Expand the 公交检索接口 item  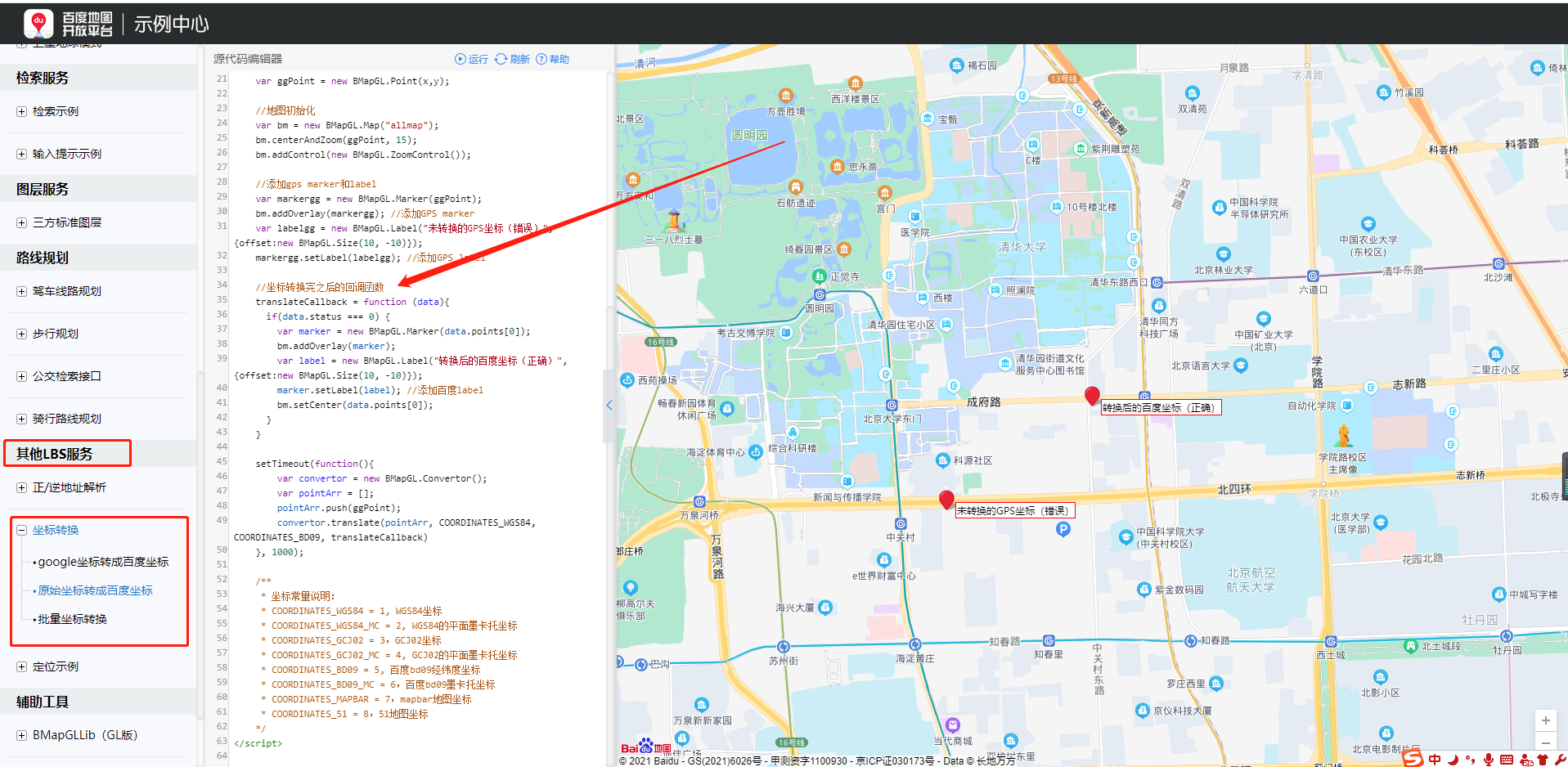21,377
